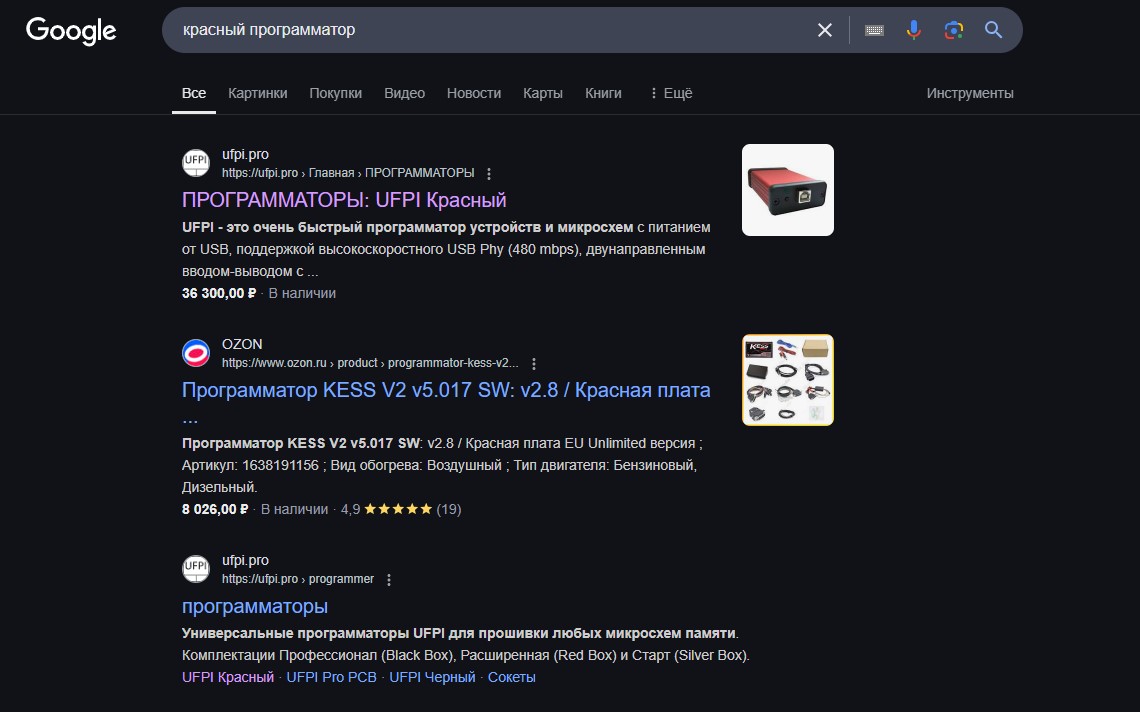
Task: Select the 'Все' results tab
Action: coord(193,93)
